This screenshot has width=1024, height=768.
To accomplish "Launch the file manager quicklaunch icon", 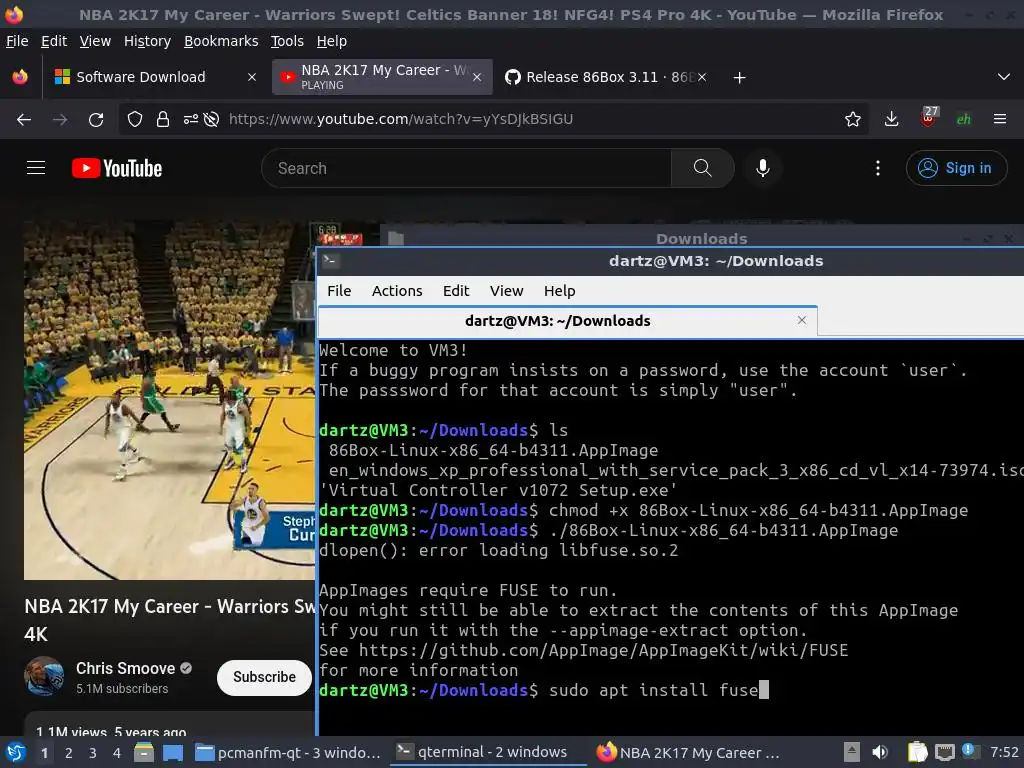I will point(144,753).
